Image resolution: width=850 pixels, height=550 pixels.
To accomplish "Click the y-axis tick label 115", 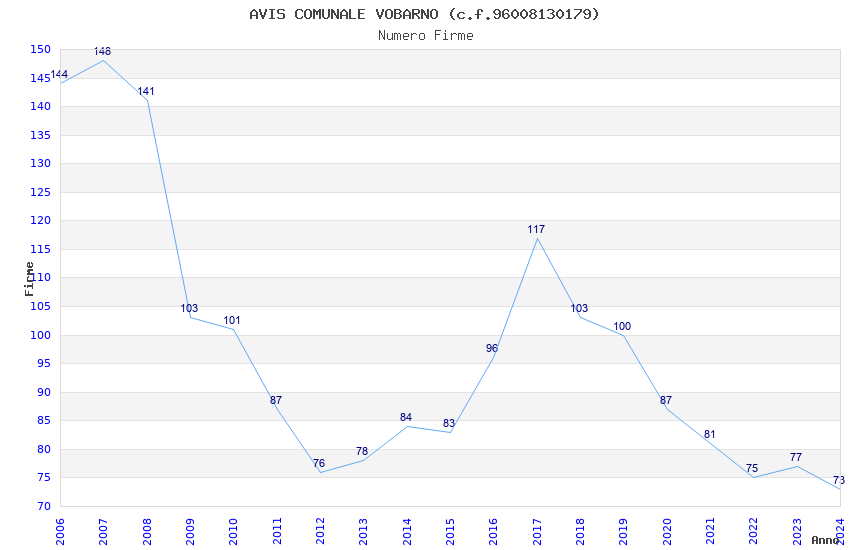I will point(41,249).
